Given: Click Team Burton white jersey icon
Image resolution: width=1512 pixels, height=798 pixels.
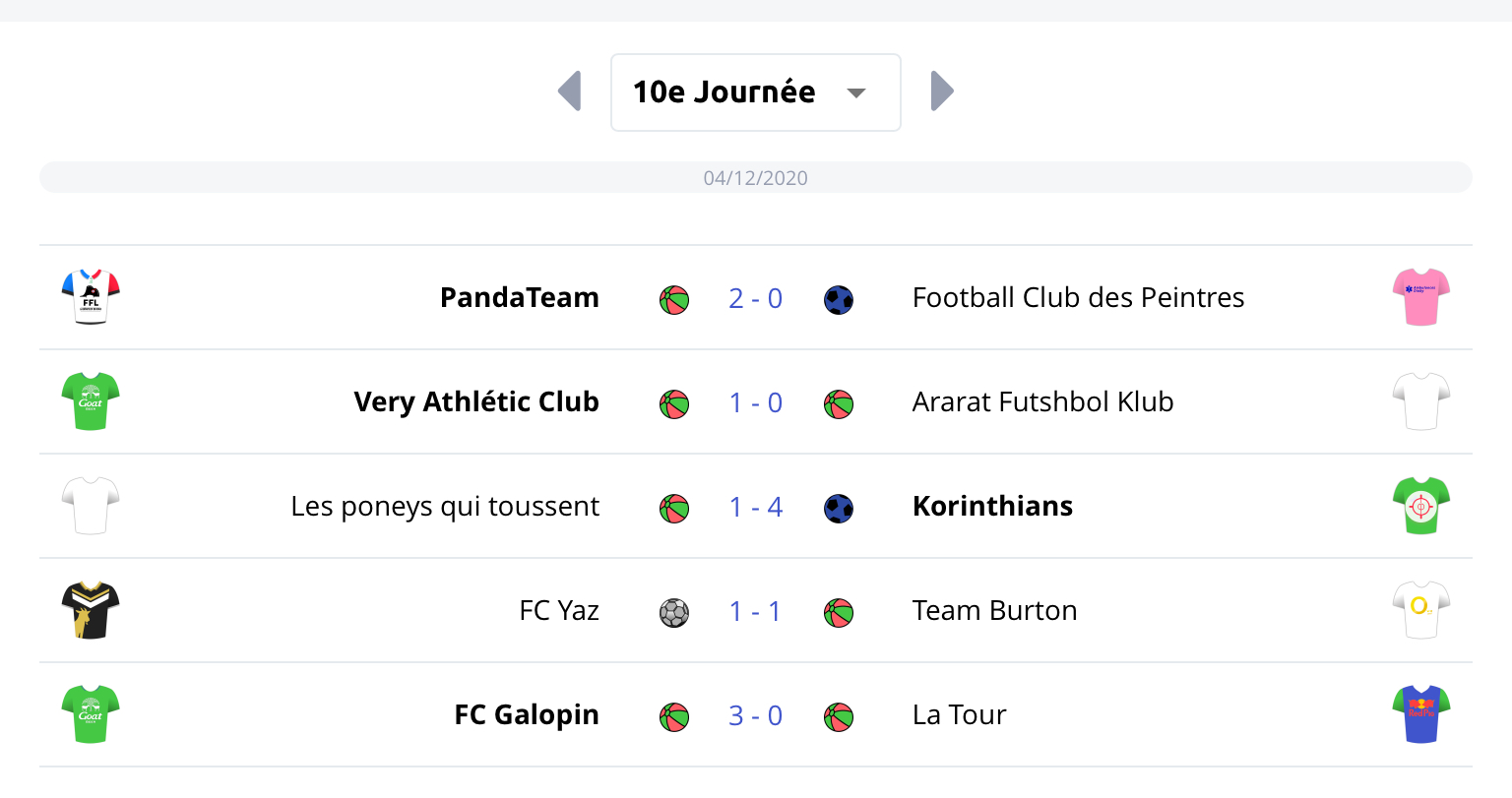Looking at the screenshot, I should tap(1420, 610).
